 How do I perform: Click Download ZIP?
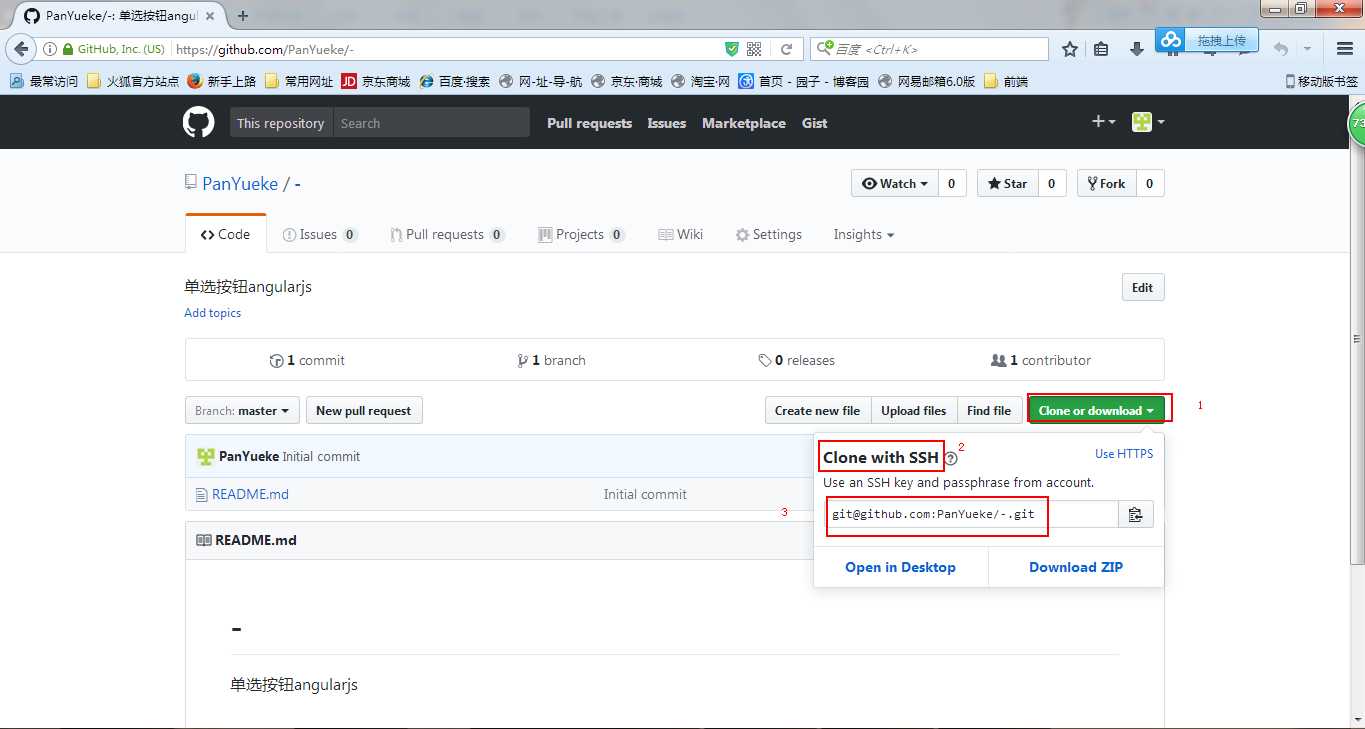(1076, 567)
